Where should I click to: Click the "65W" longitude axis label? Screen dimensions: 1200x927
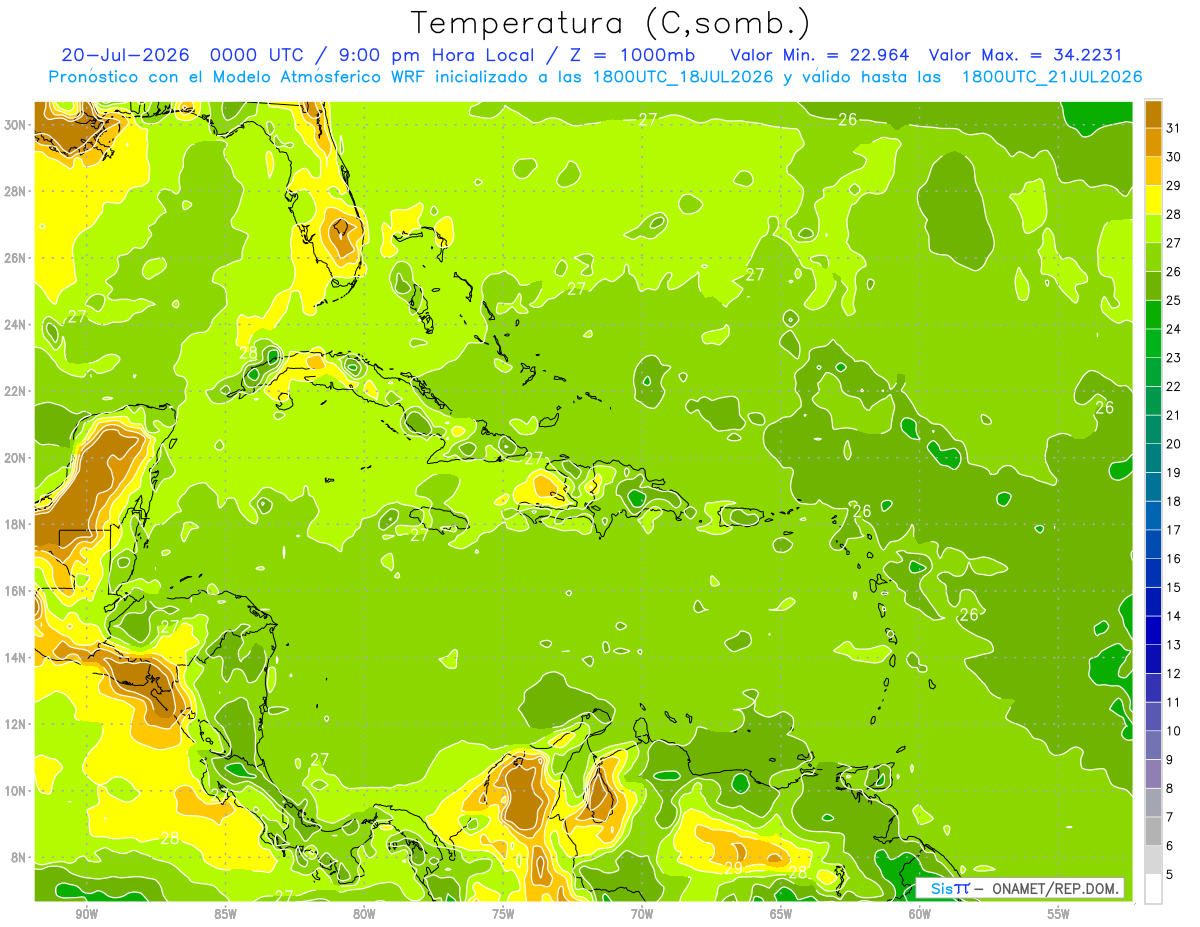tap(781, 914)
